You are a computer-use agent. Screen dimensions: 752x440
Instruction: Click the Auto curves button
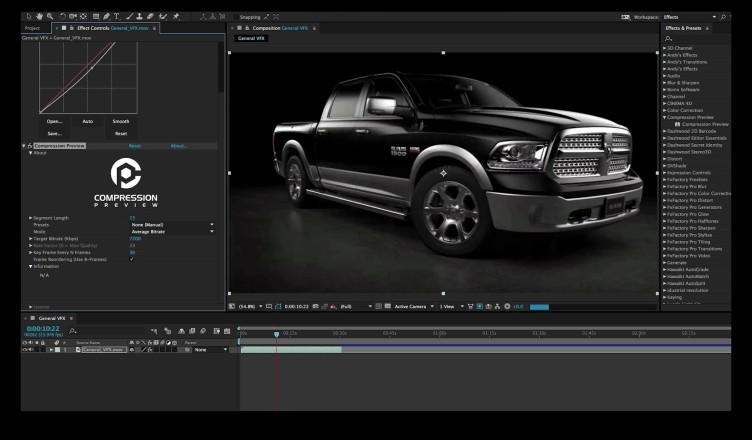point(87,121)
